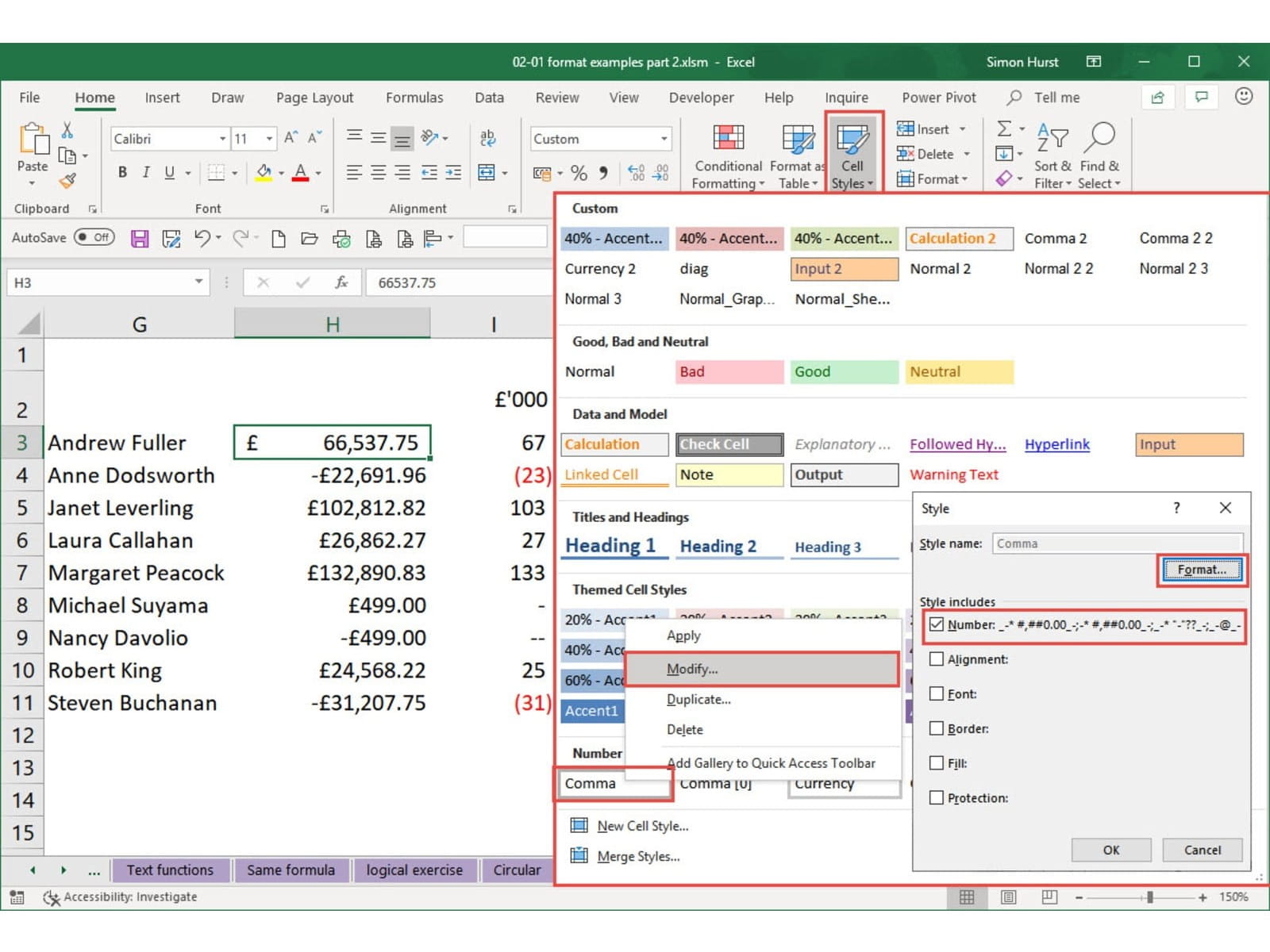Enable the Alignment checkbox in Style dialog
This screenshot has width=1270, height=952.
(x=937, y=659)
